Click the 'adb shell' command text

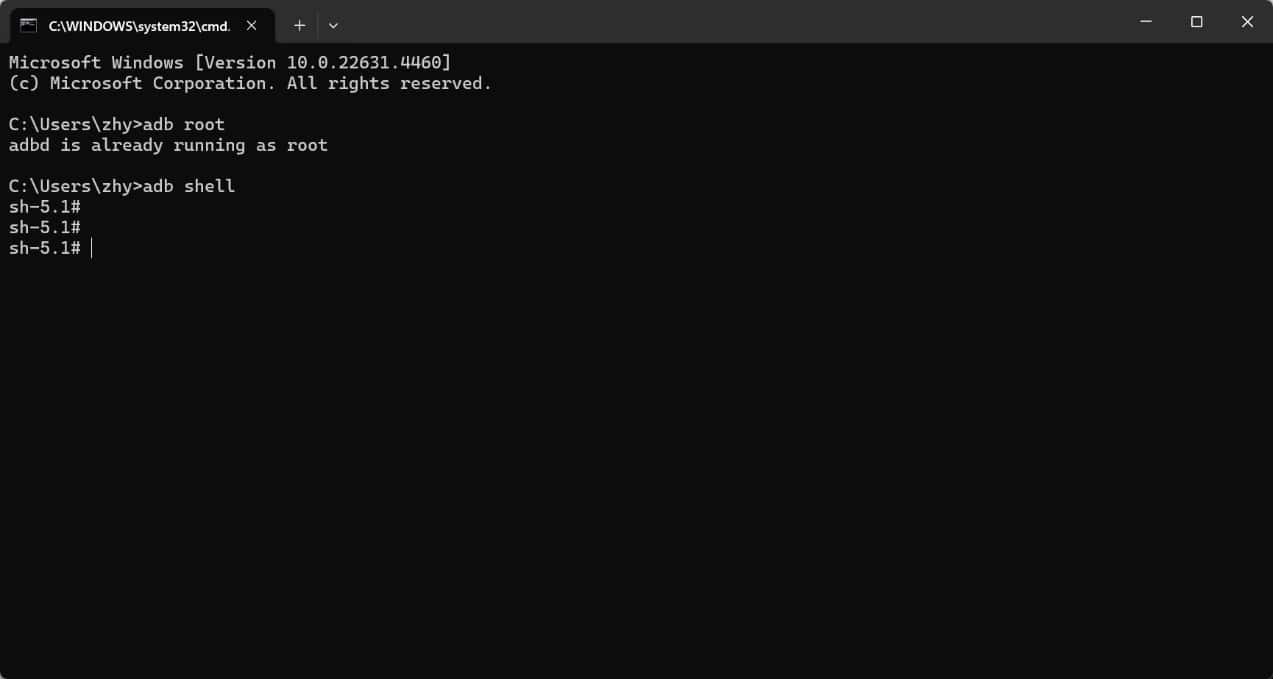(189, 187)
